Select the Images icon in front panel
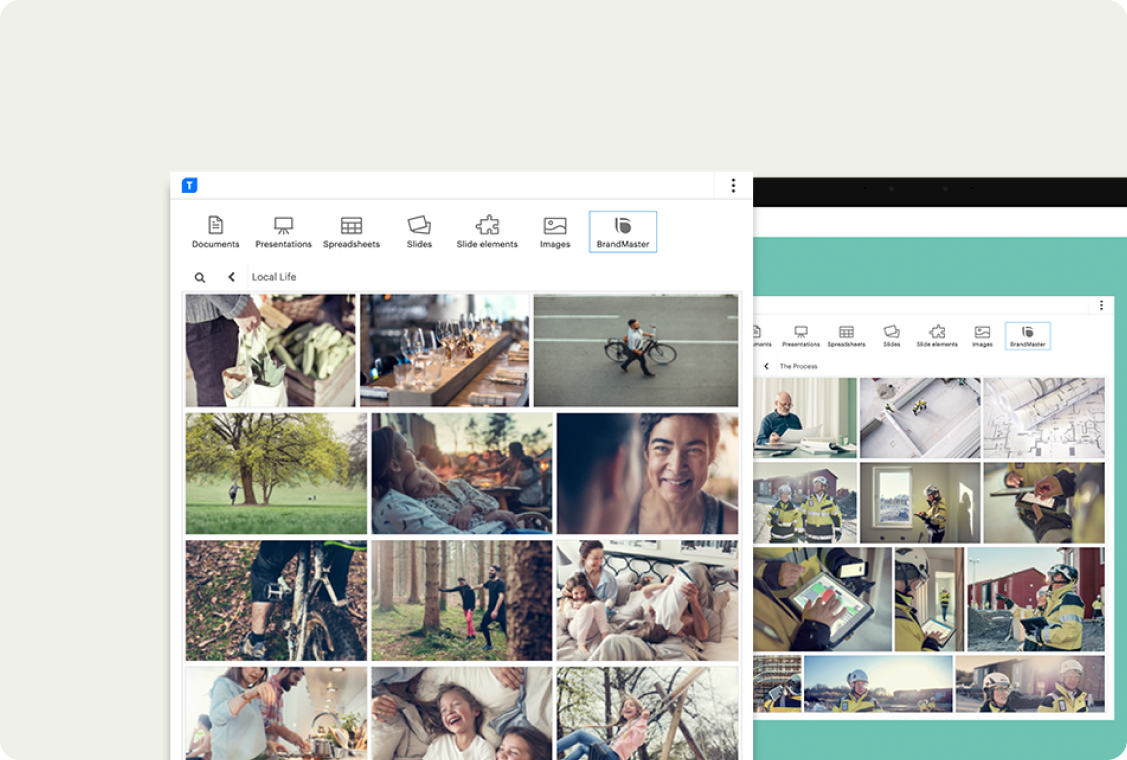The height and width of the screenshot is (760, 1127). coord(555,231)
